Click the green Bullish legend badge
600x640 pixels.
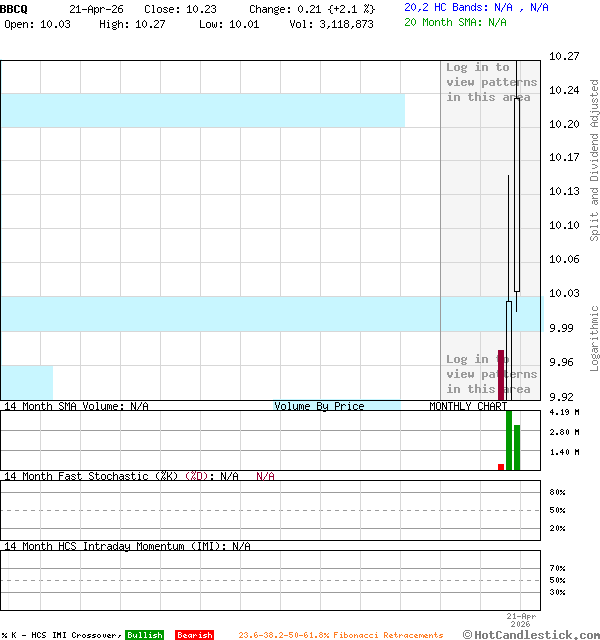(x=144, y=635)
